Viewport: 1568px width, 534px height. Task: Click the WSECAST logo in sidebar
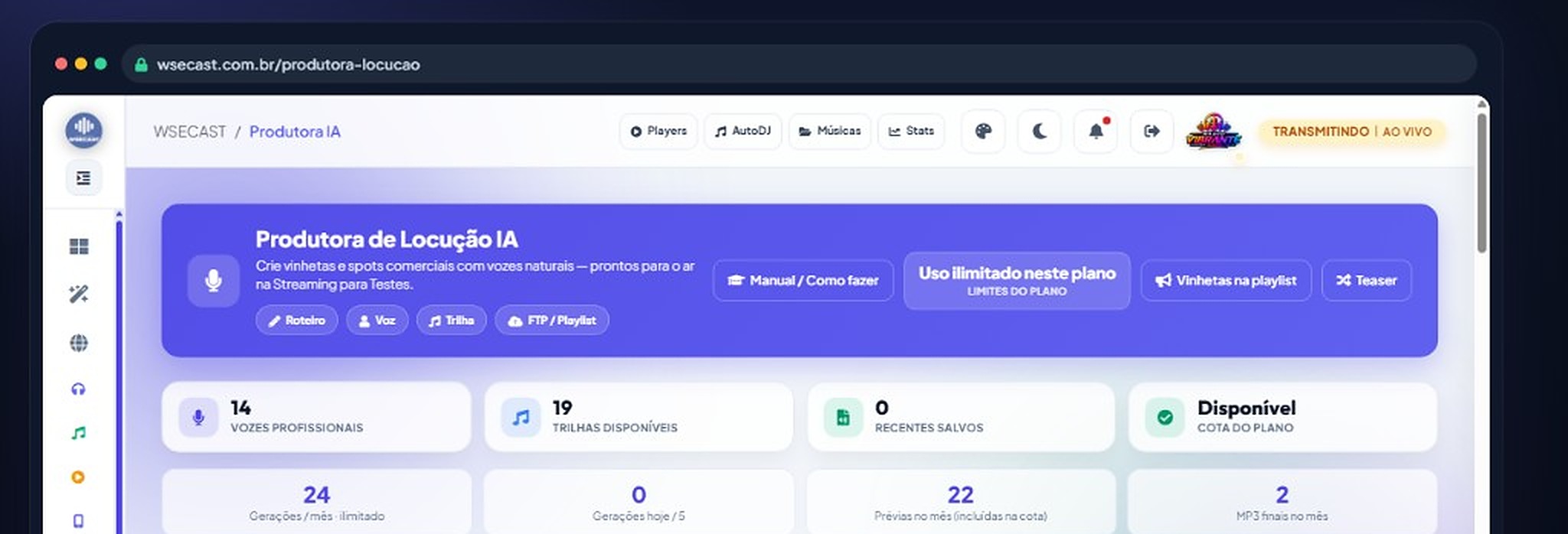coord(83,130)
